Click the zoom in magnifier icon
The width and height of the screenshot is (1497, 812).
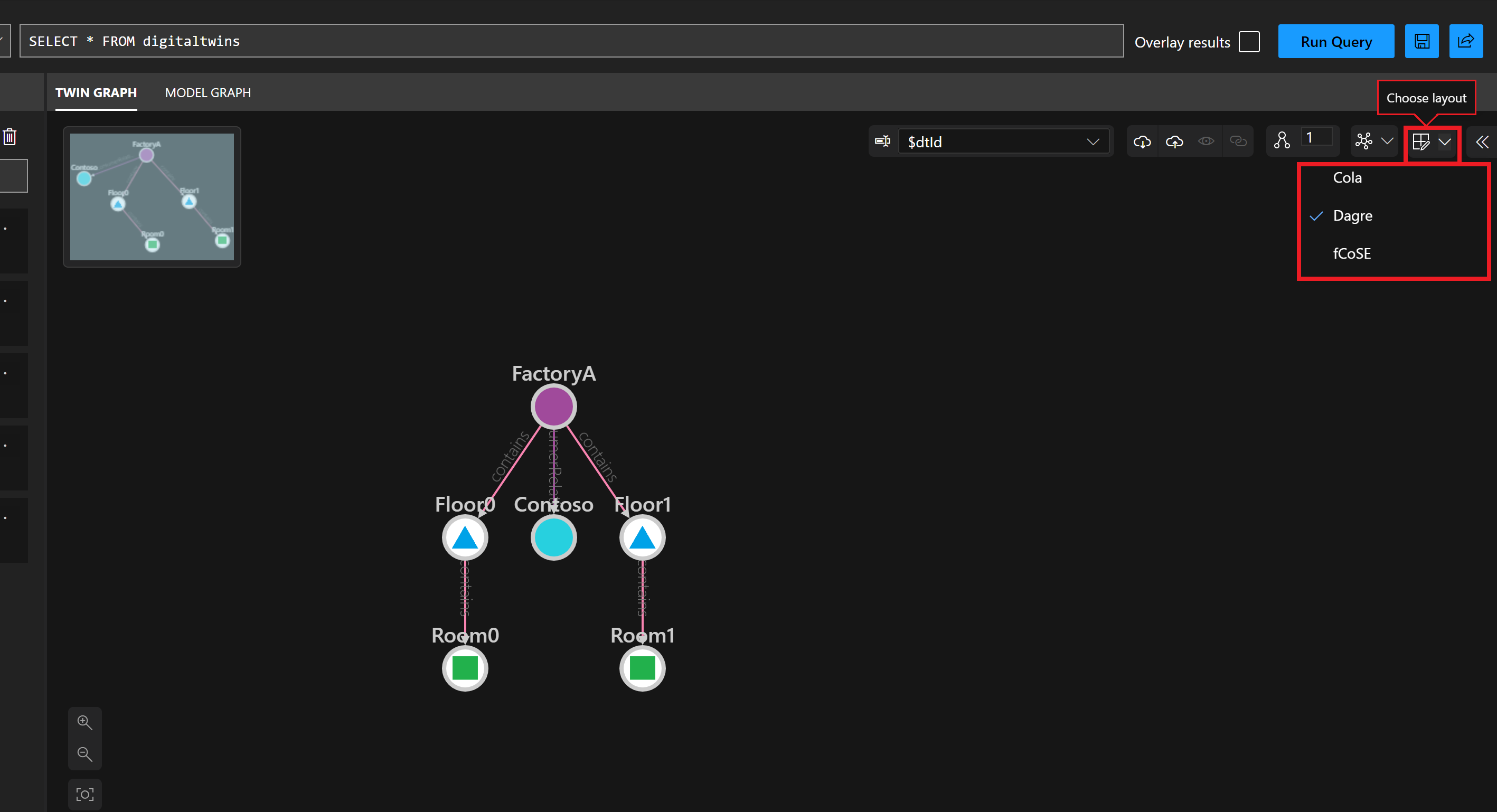coord(85,722)
